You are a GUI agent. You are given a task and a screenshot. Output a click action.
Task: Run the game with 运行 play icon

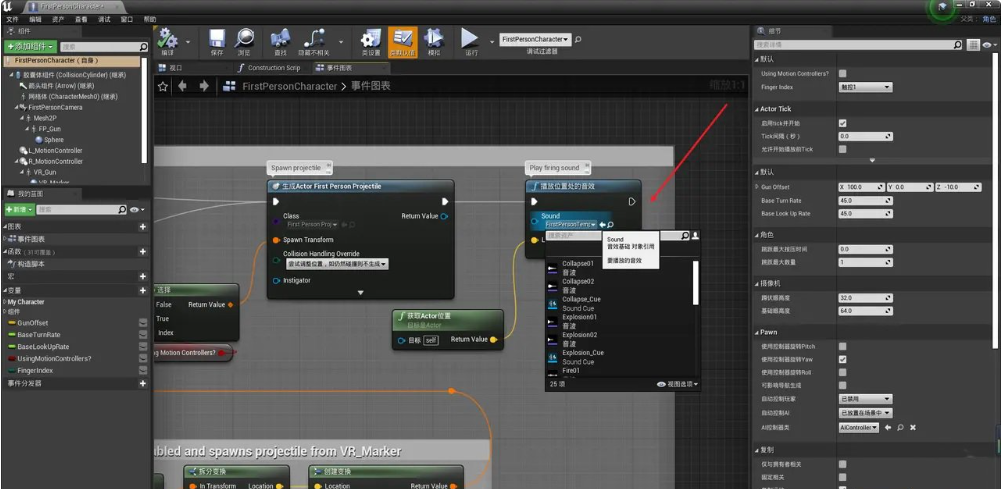coord(470,42)
